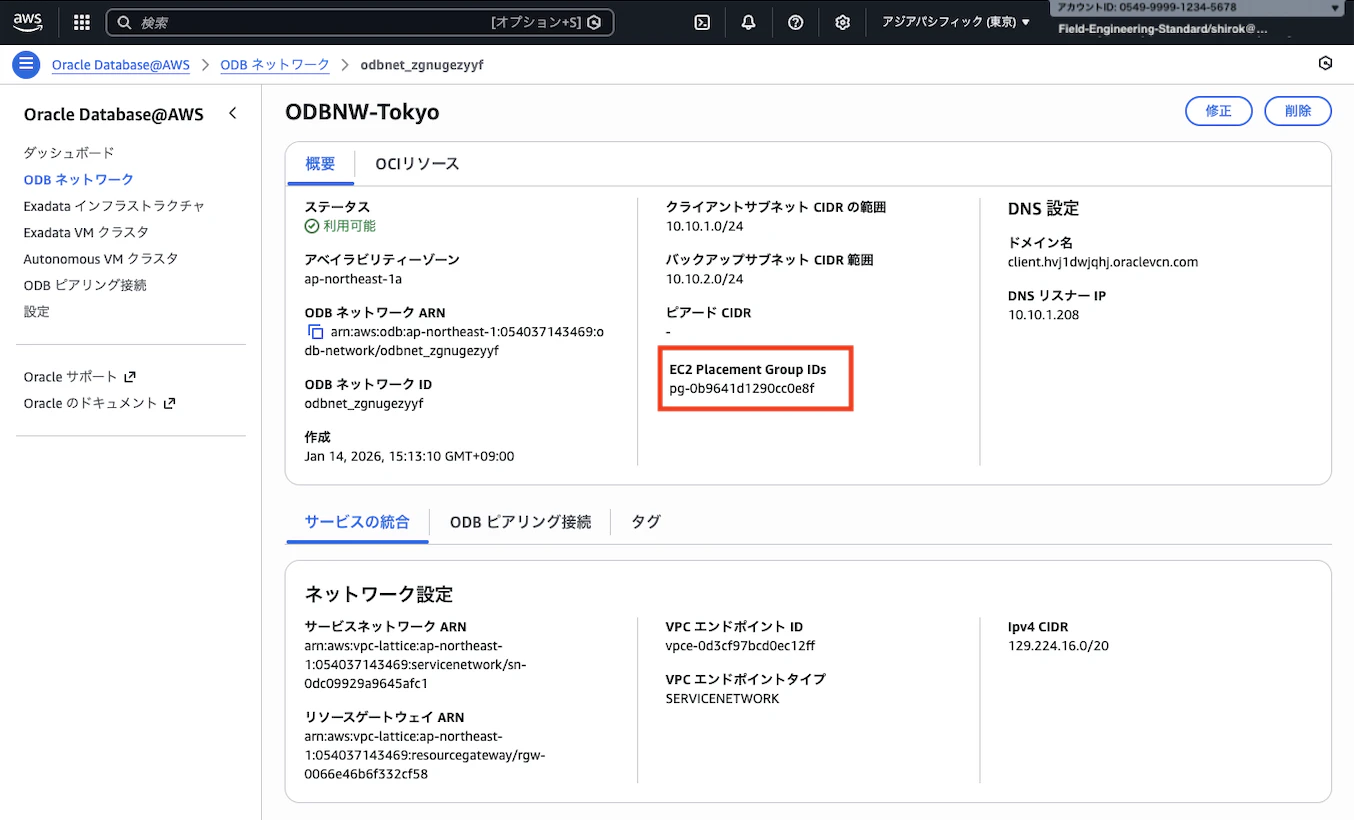
Task: Open the AWS console home logo
Action: pos(28,22)
